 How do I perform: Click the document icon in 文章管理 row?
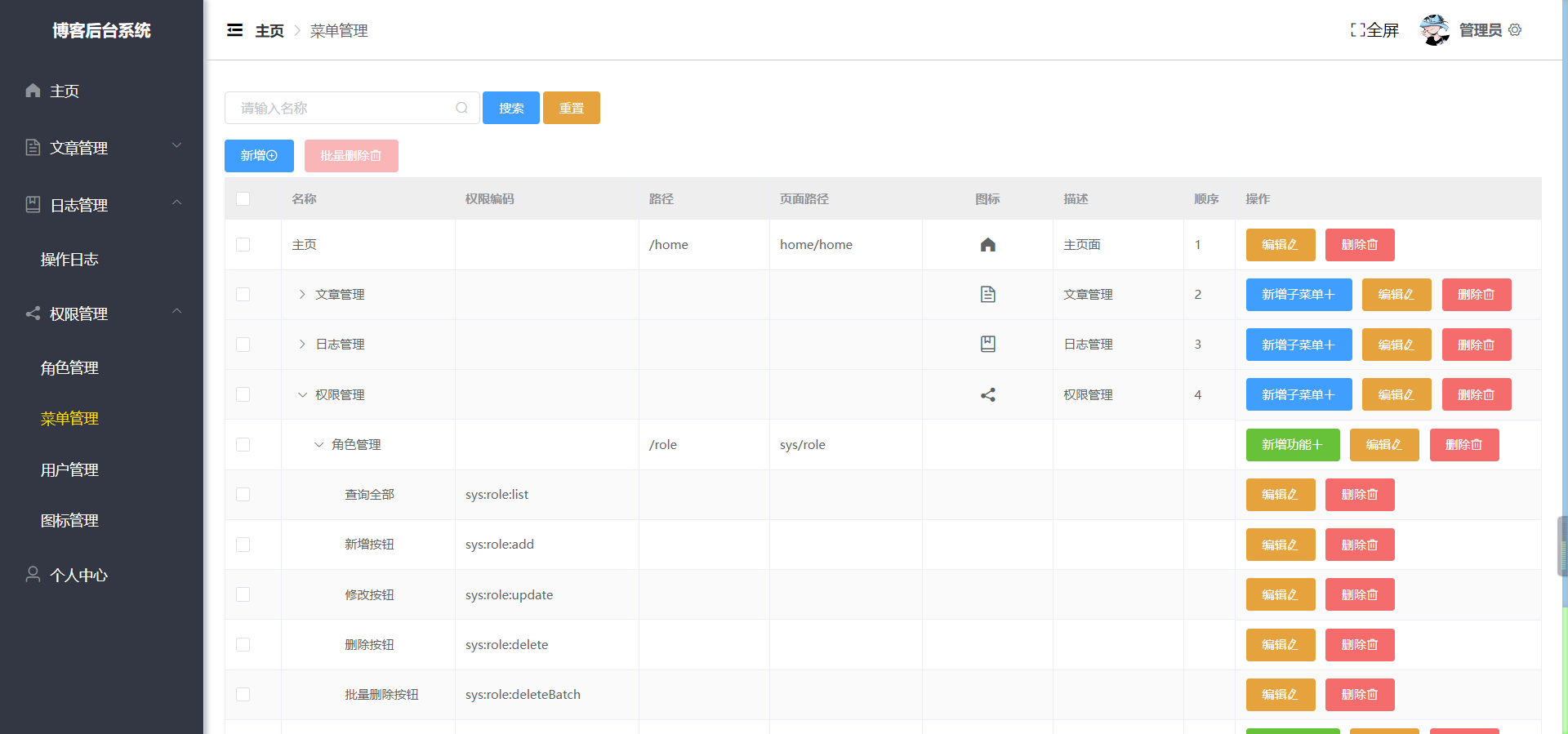pos(988,295)
